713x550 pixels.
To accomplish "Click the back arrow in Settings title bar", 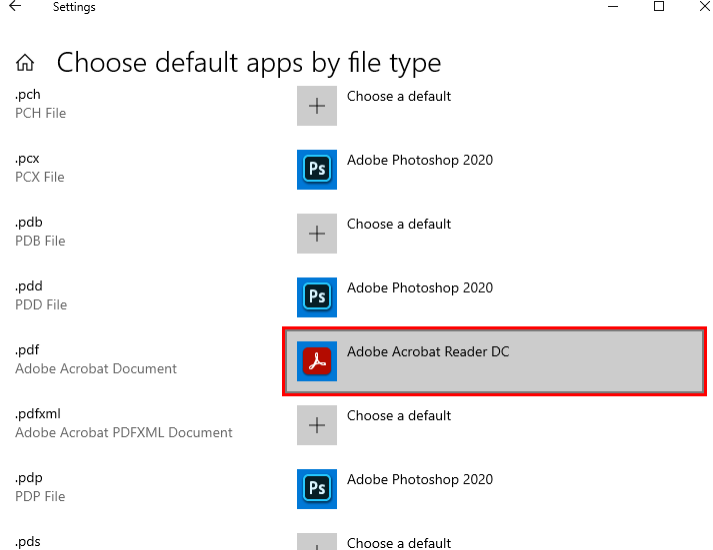I will point(15,6).
